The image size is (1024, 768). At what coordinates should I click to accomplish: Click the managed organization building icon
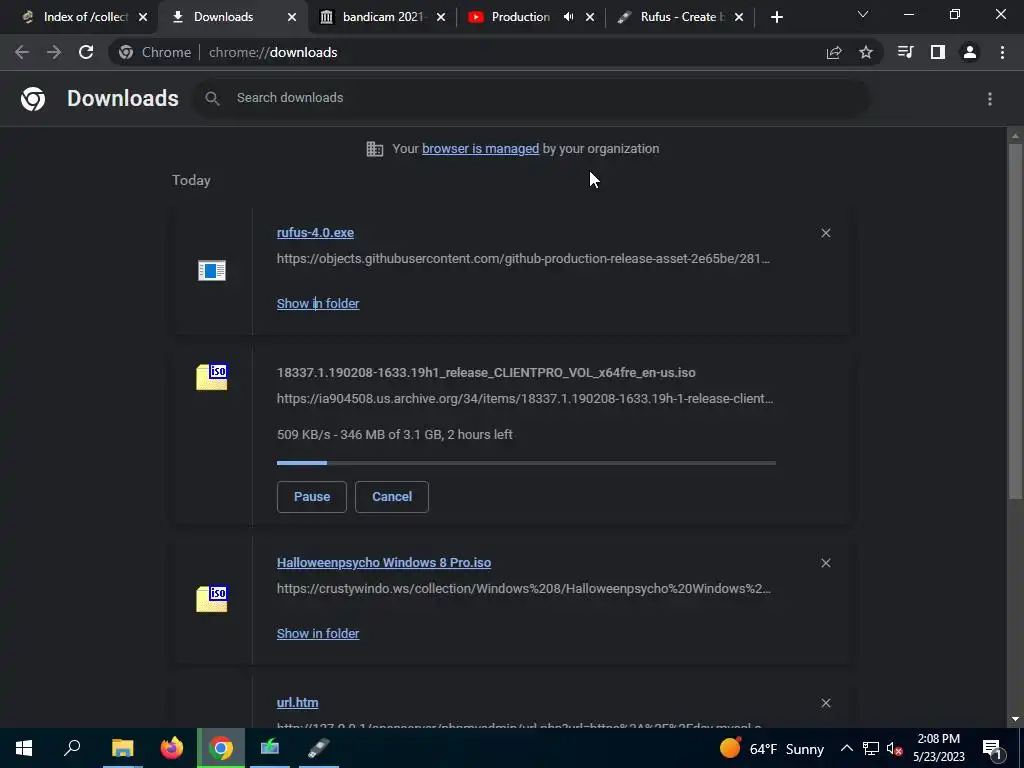click(x=375, y=149)
